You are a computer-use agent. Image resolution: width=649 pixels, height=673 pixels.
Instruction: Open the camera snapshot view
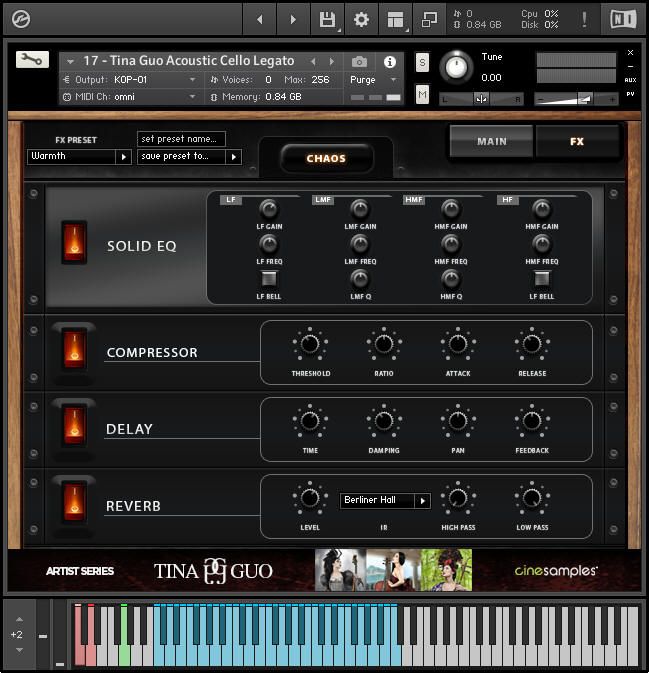359,62
